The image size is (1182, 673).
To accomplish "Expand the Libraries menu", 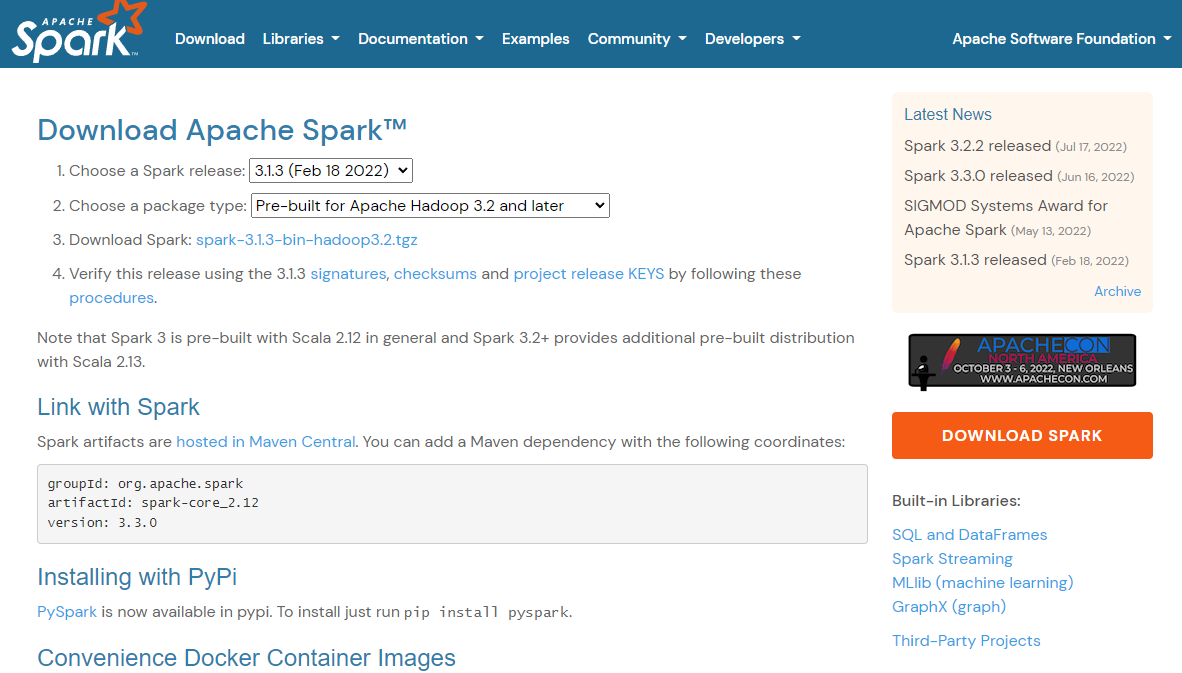I will (301, 38).
